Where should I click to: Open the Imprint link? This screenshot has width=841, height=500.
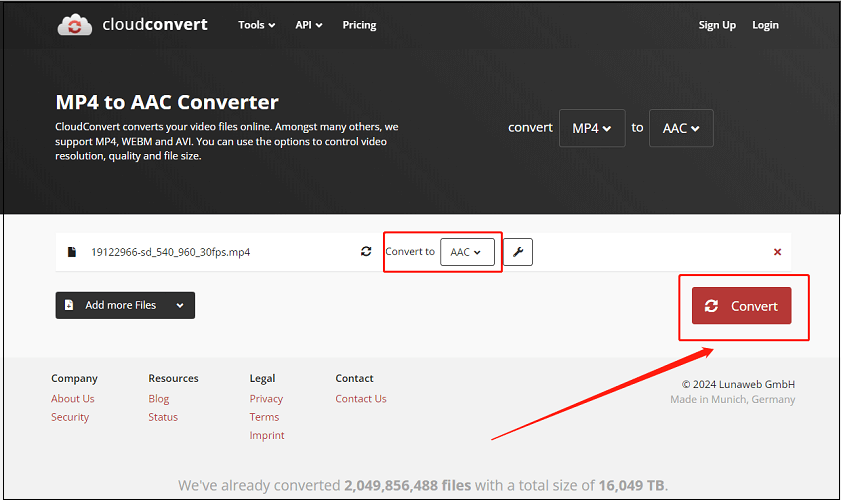[x=267, y=435]
